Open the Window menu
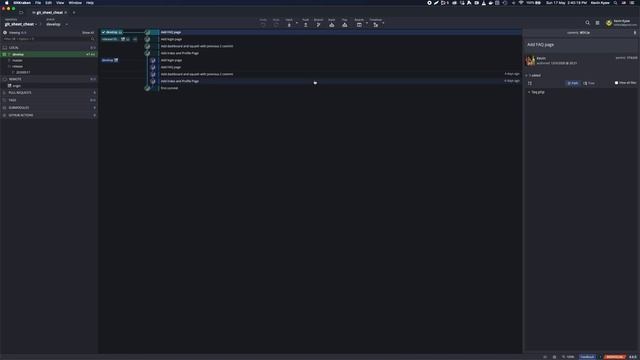This screenshot has width=640, height=360. [x=75, y=3]
